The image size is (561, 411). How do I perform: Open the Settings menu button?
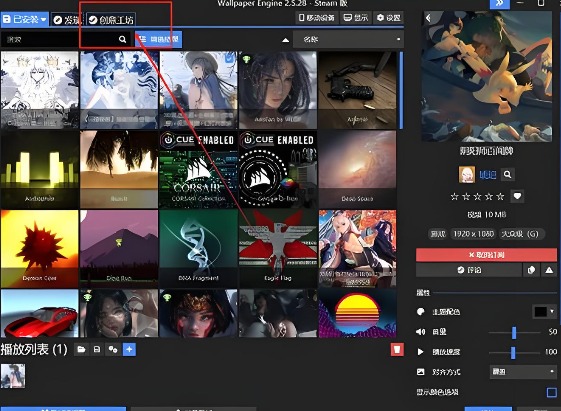point(389,18)
